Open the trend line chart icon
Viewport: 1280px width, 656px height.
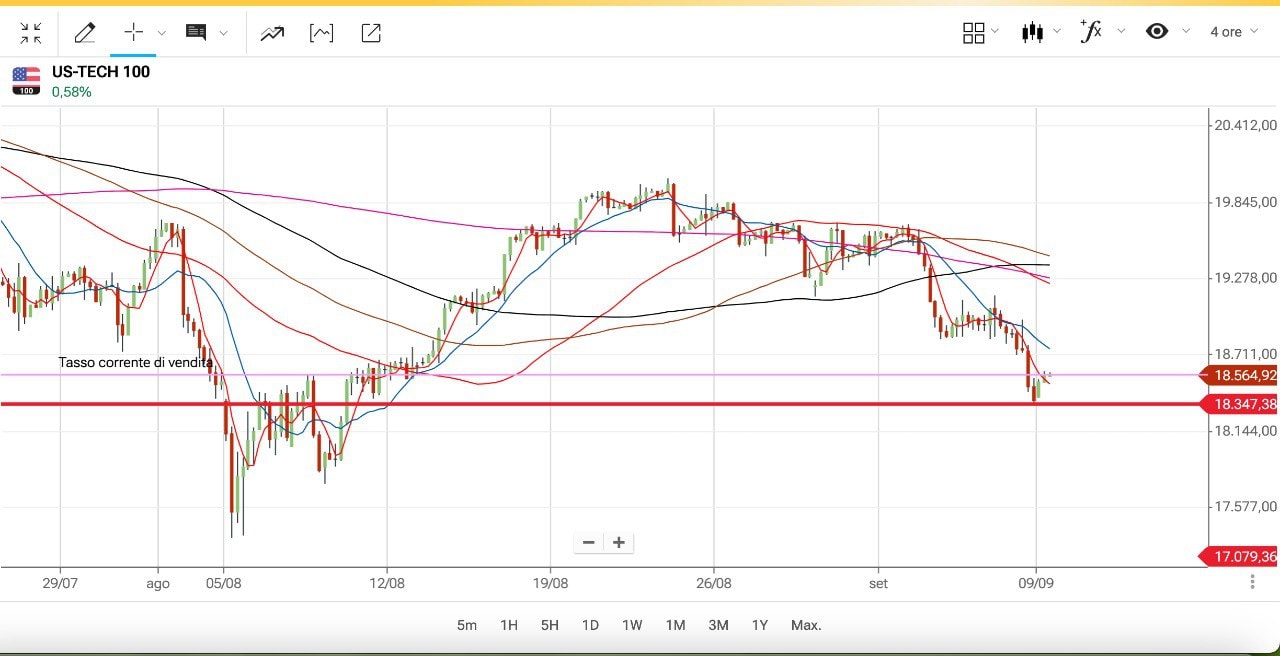(x=272, y=33)
